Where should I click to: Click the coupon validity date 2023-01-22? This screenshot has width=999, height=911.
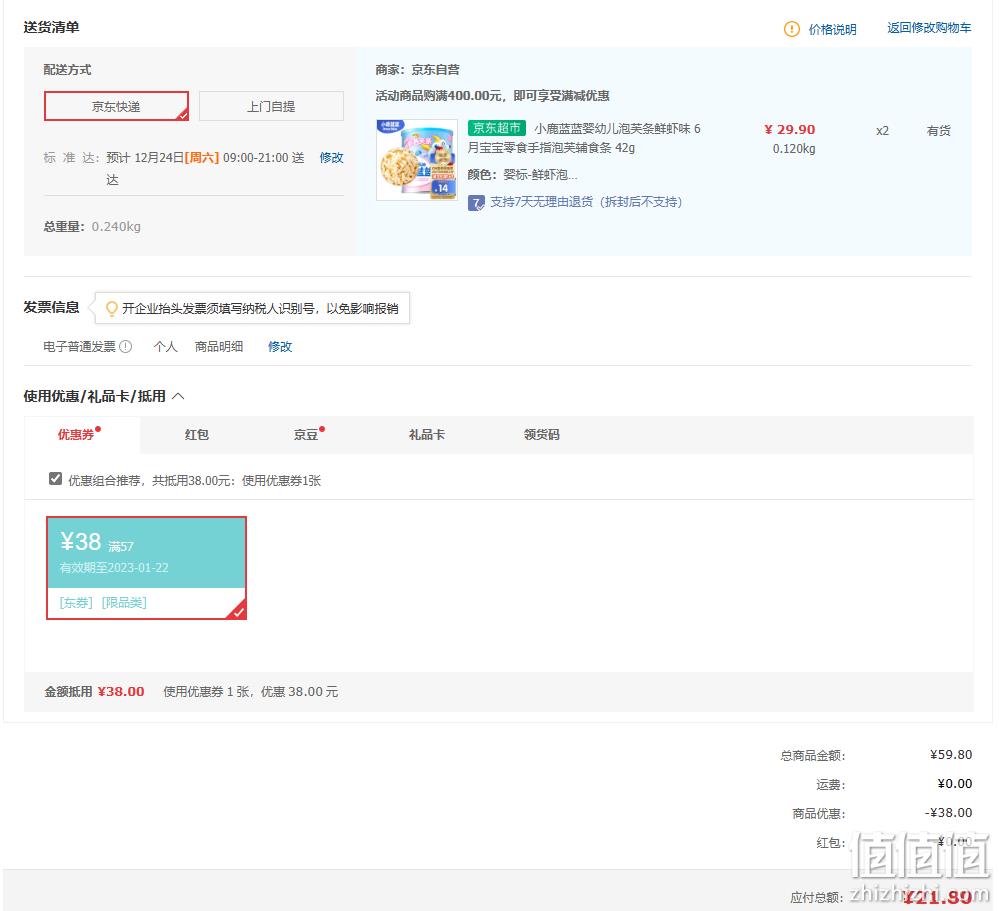point(138,568)
